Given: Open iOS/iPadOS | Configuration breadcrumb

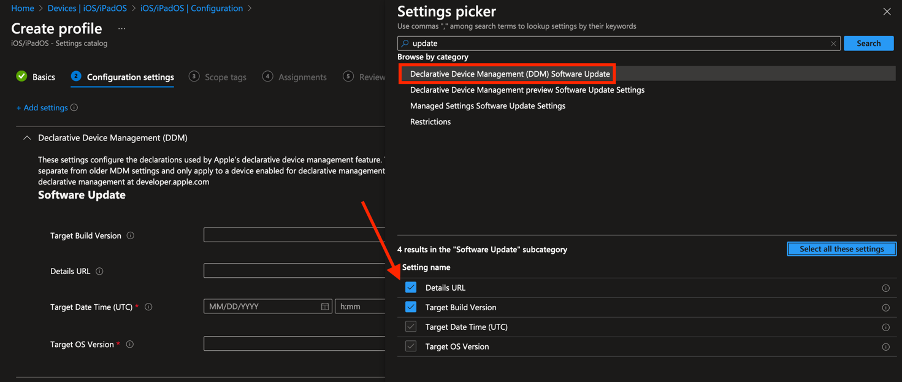Looking at the screenshot, I should pyautogui.click(x=191, y=9).
